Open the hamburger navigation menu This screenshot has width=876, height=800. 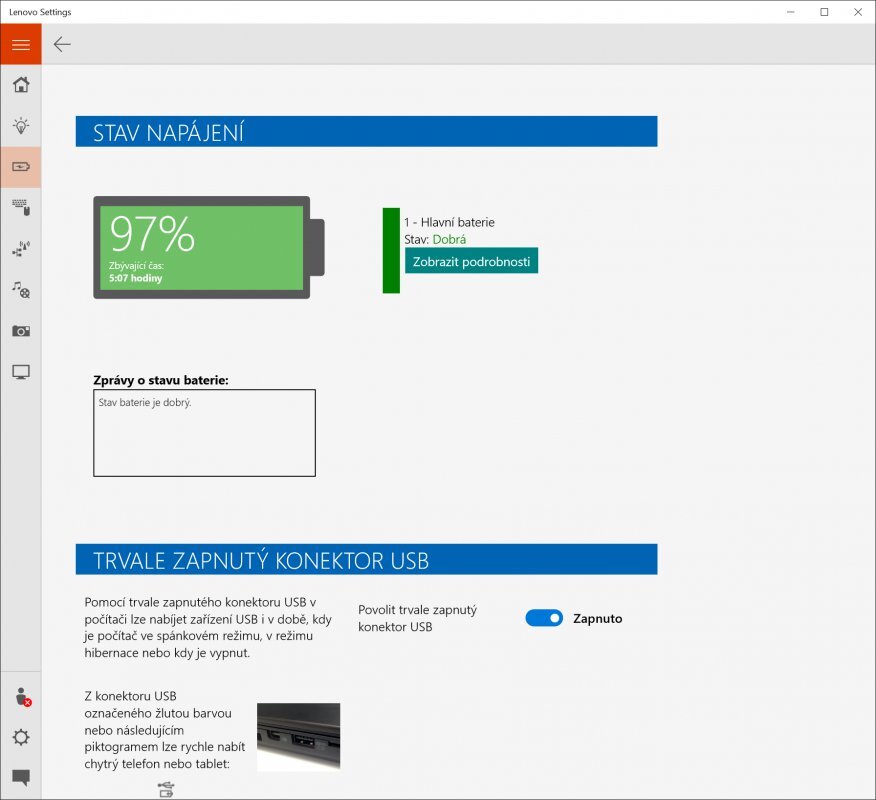(21, 44)
